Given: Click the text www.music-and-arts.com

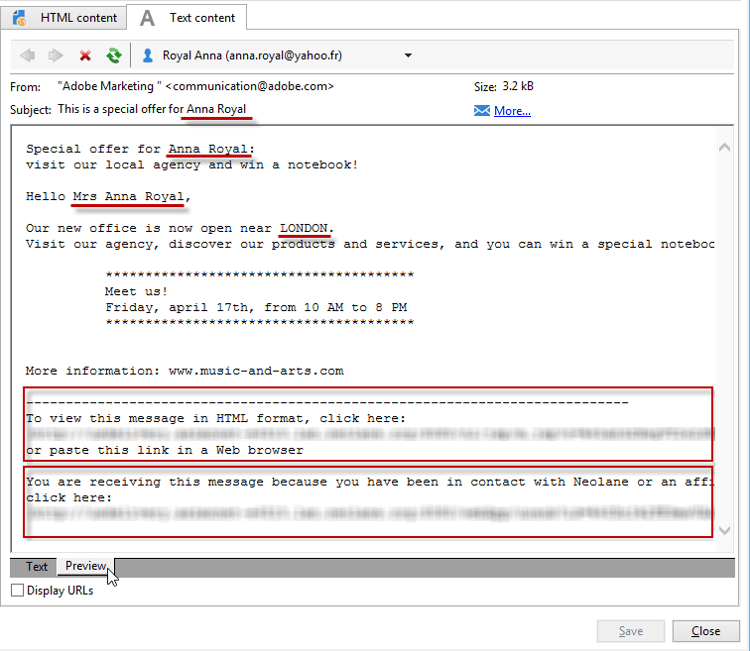Looking at the screenshot, I should (256, 371).
